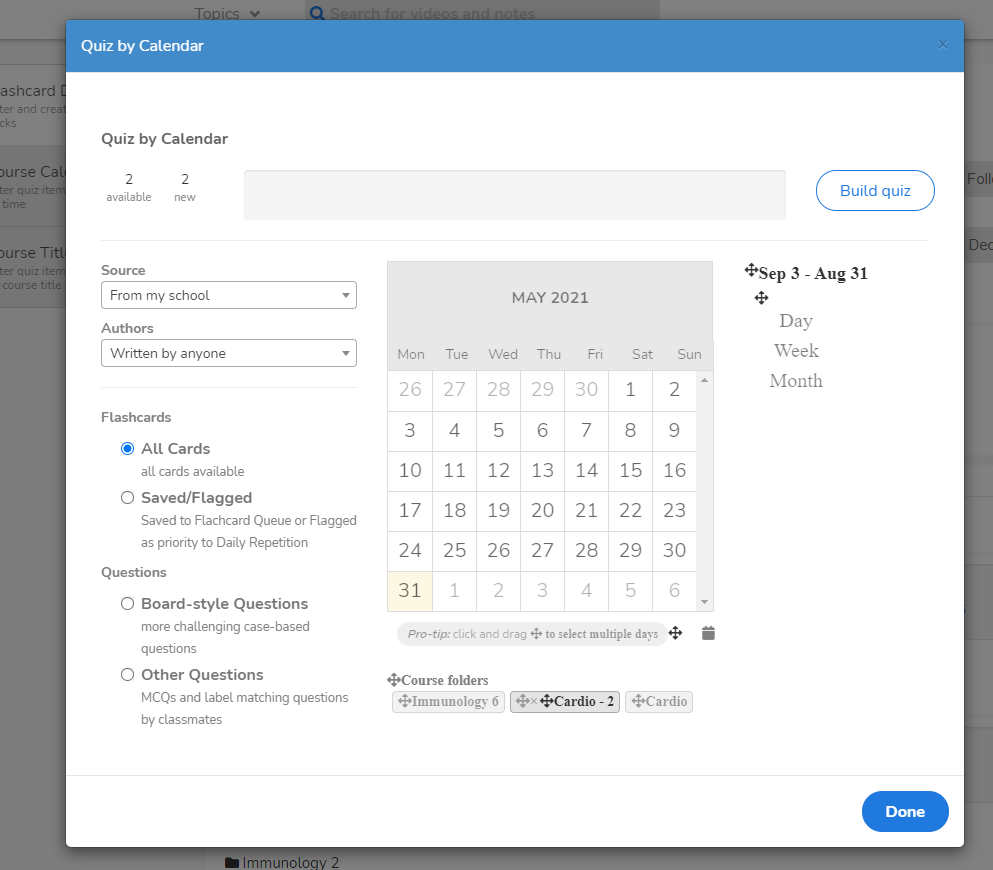Choose the Other Questions radio option

127,675
